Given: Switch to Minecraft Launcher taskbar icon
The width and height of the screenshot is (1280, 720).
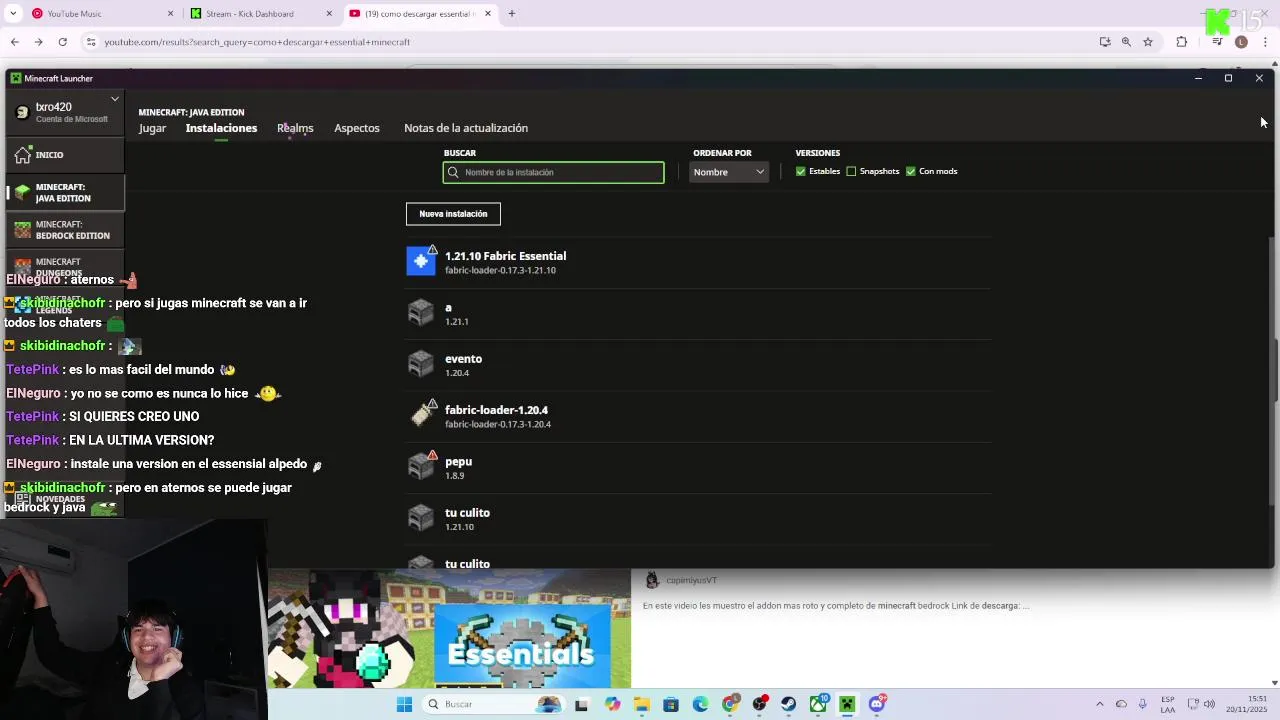Looking at the screenshot, I should 847,704.
